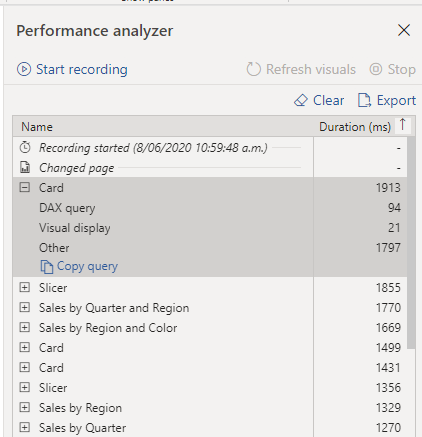Expand the Sales by Quarter and Region row
Screen dimensions: 422x437
[x=25, y=307]
